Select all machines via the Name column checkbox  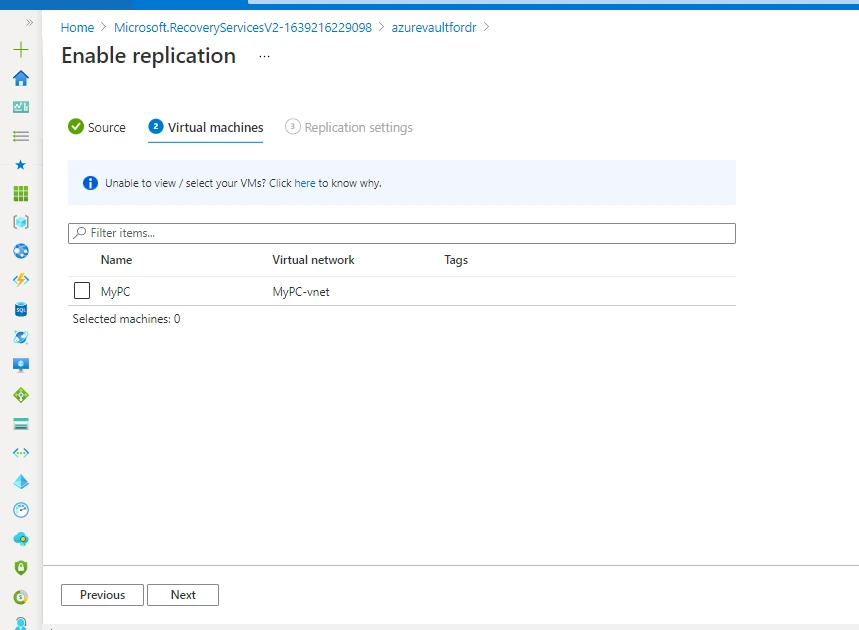83,259
